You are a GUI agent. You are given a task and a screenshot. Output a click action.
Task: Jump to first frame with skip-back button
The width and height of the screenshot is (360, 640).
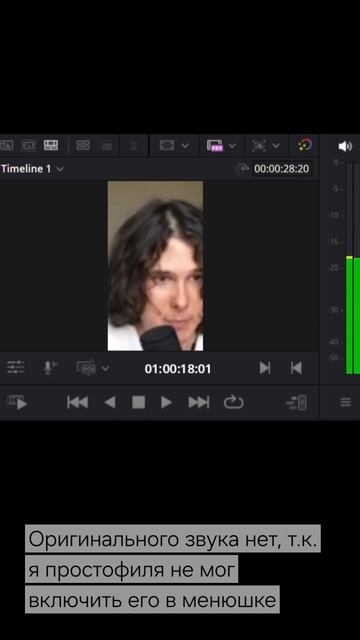coord(78,402)
